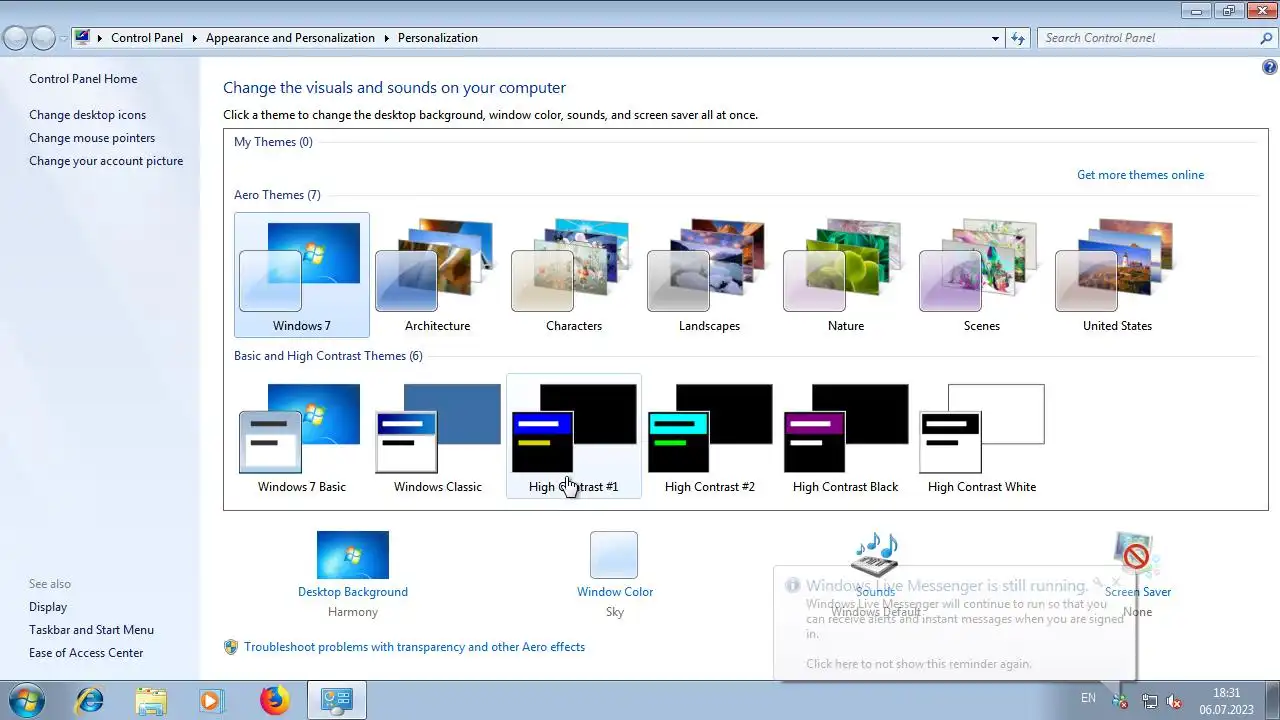Select the United States theme

pos(1117,275)
